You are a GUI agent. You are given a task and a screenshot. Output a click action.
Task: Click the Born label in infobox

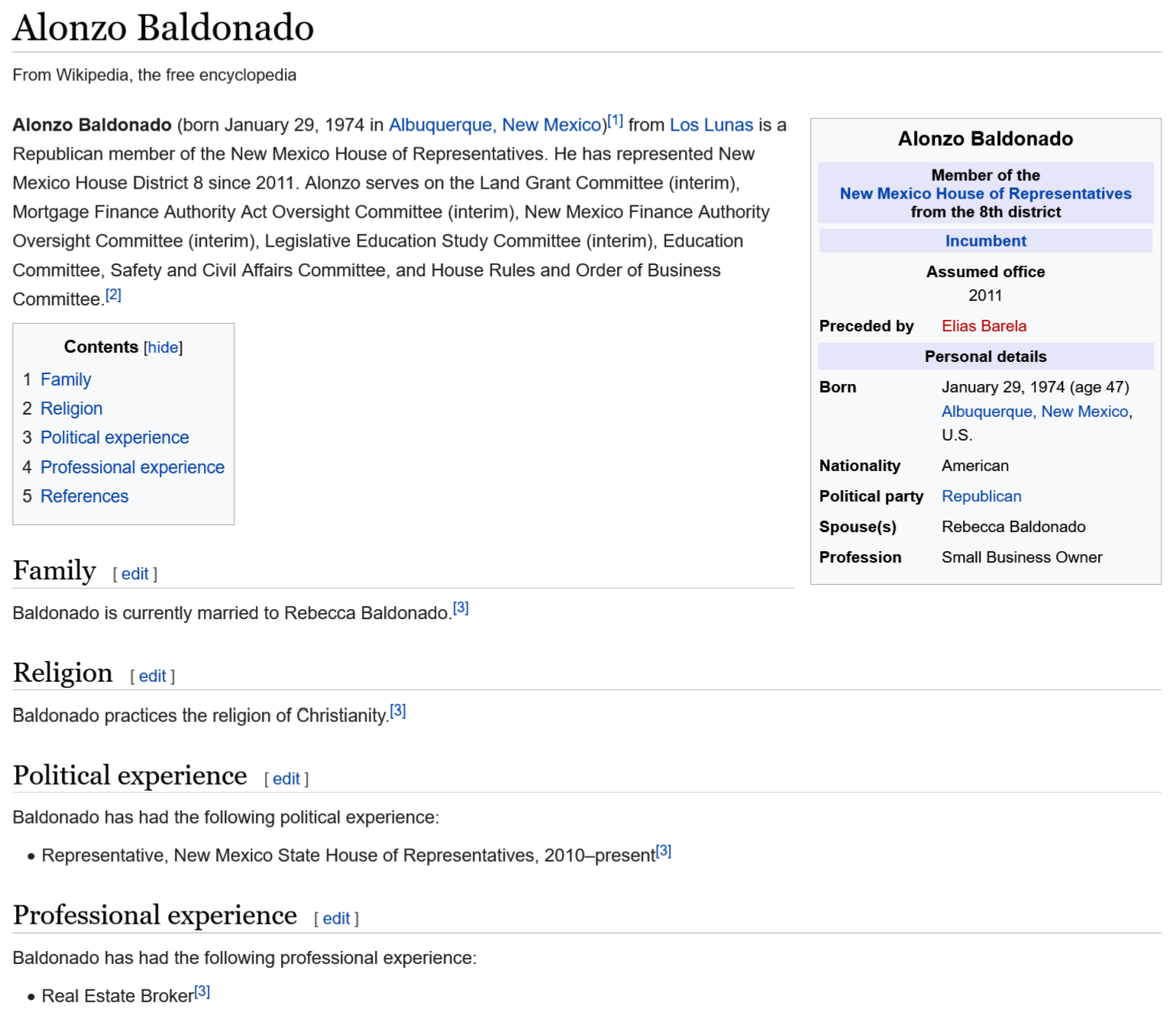click(x=838, y=387)
